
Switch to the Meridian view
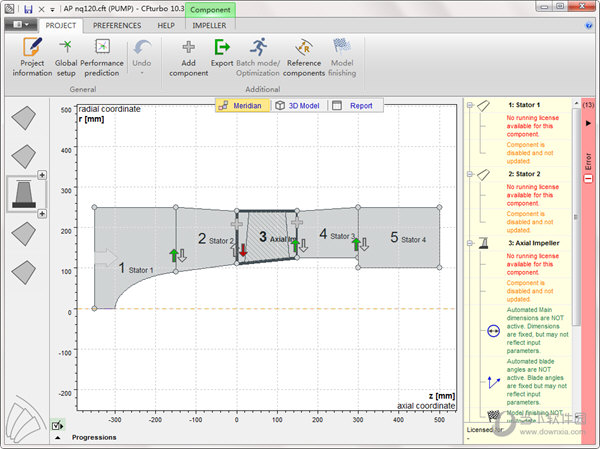(242, 106)
